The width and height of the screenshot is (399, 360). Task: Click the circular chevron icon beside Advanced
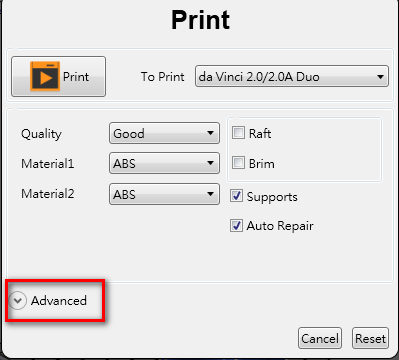pyautogui.click(x=17, y=301)
